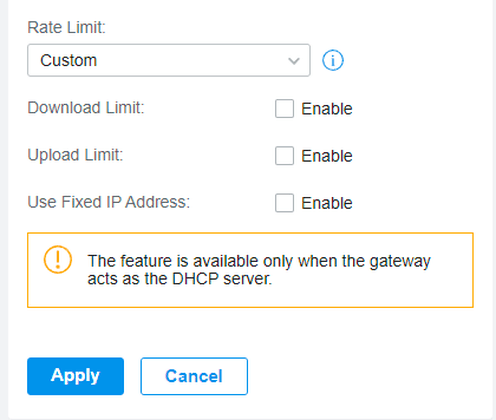The height and width of the screenshot is (420, 496).
Task: Click Enable label beside Download Limit
Action: coord(327,109)
